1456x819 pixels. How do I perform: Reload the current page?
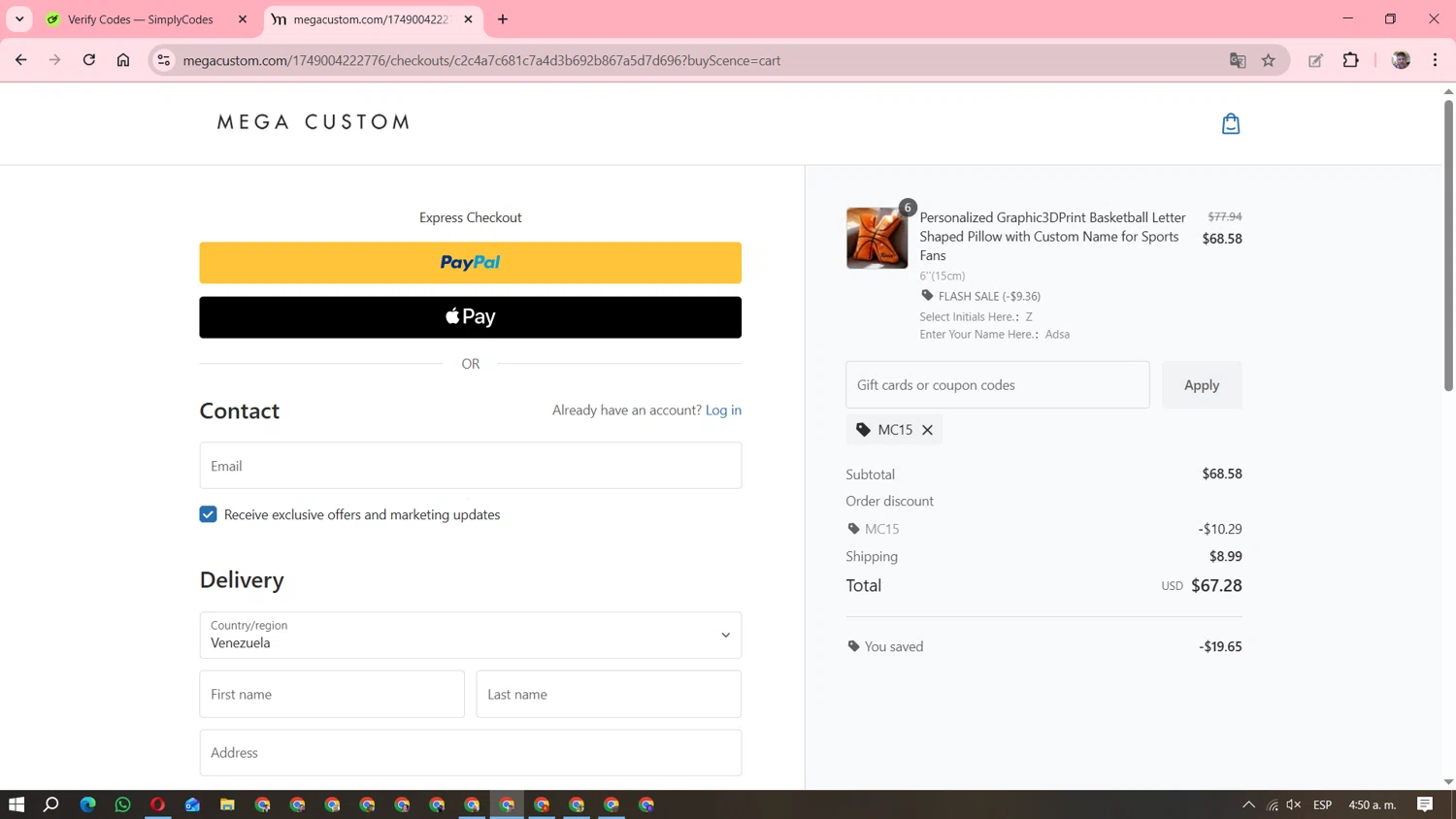click(89, 60)
